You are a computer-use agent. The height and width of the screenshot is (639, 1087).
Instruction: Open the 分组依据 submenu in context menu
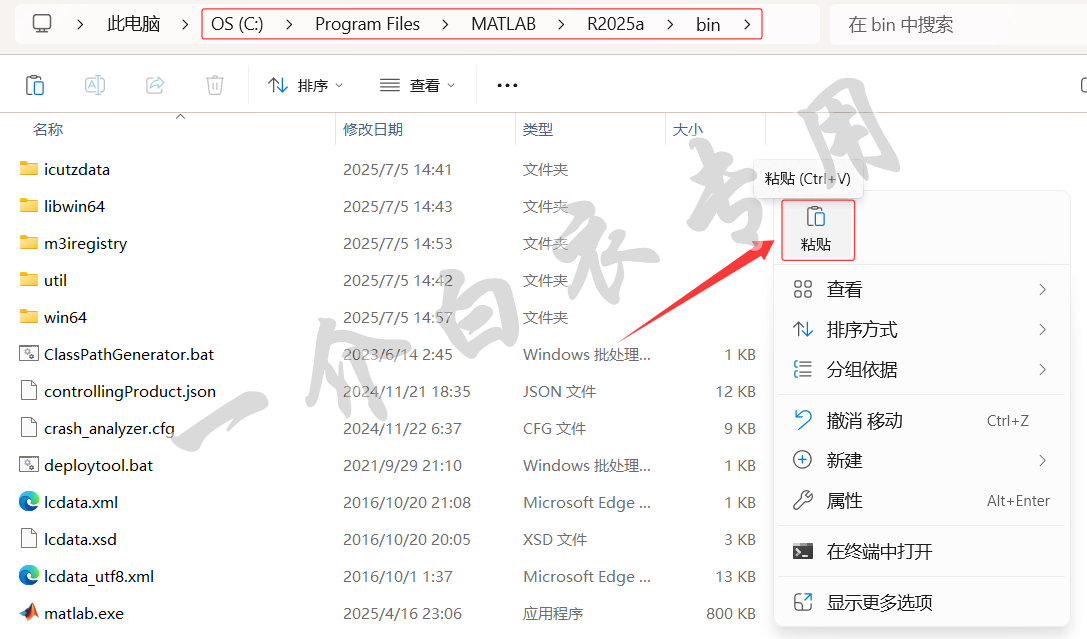coord(921,369)
